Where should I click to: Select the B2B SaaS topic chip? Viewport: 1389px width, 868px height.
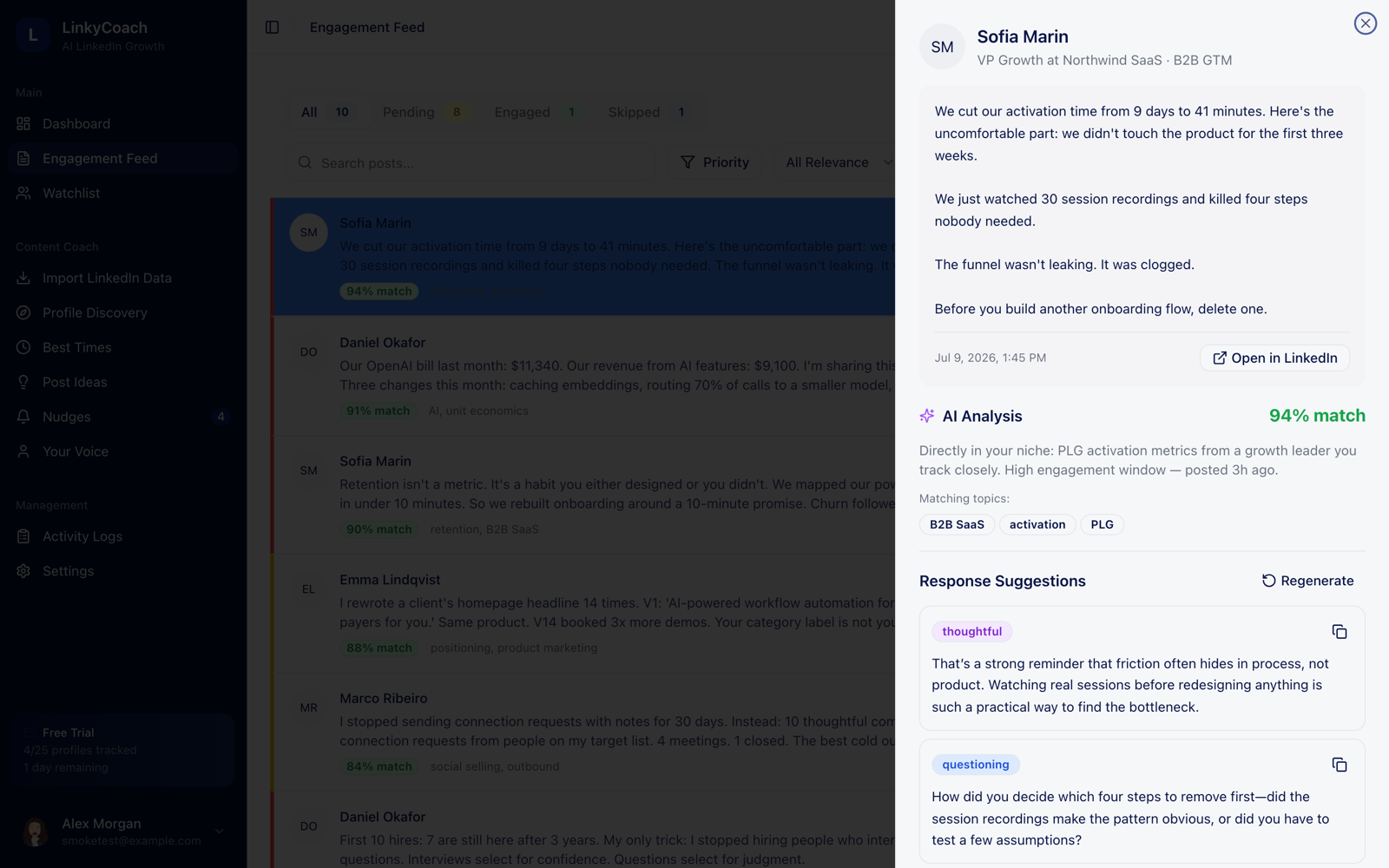[x=957, y=524]
